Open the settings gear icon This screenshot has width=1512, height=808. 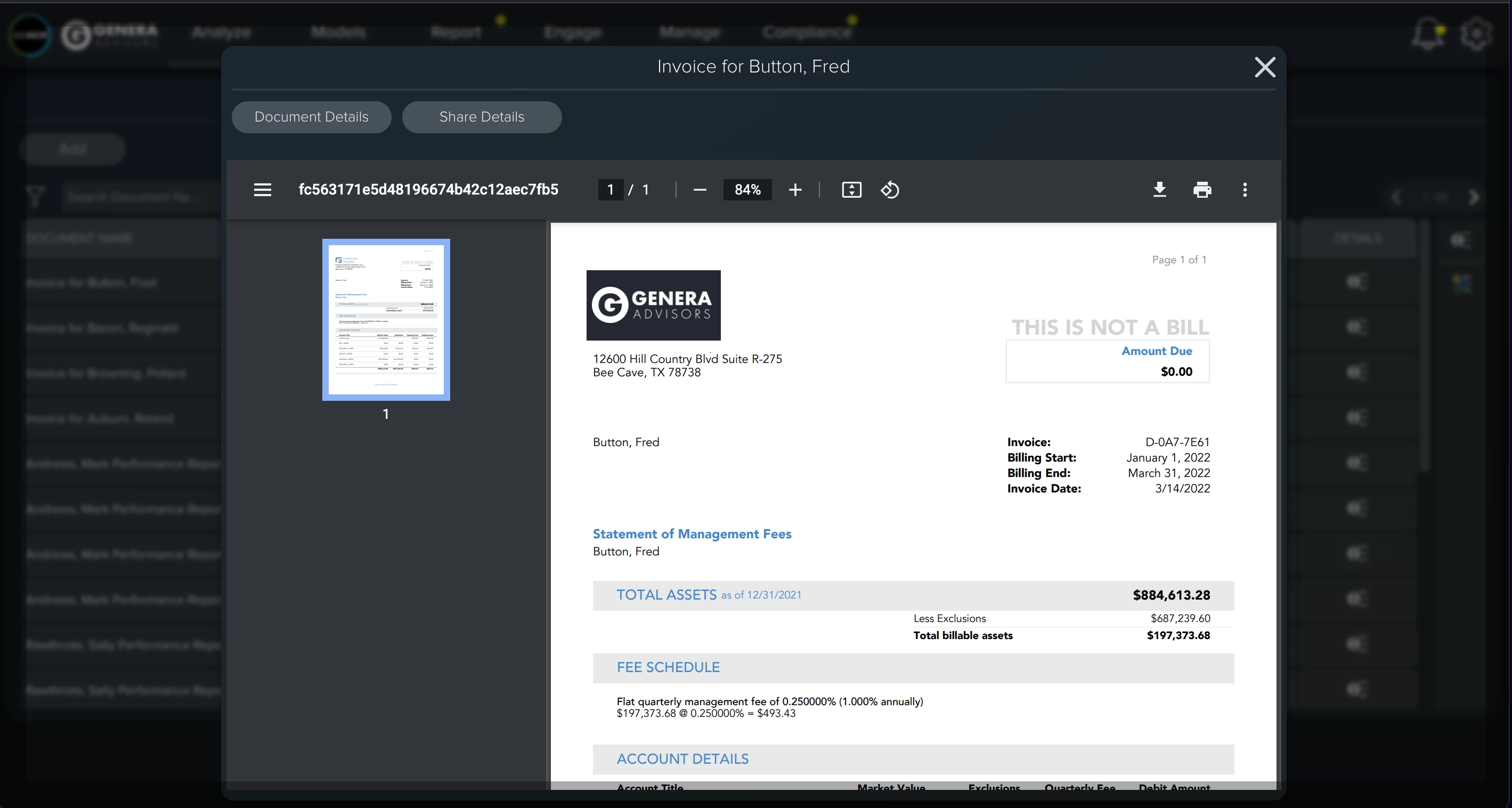point(1476,34)
